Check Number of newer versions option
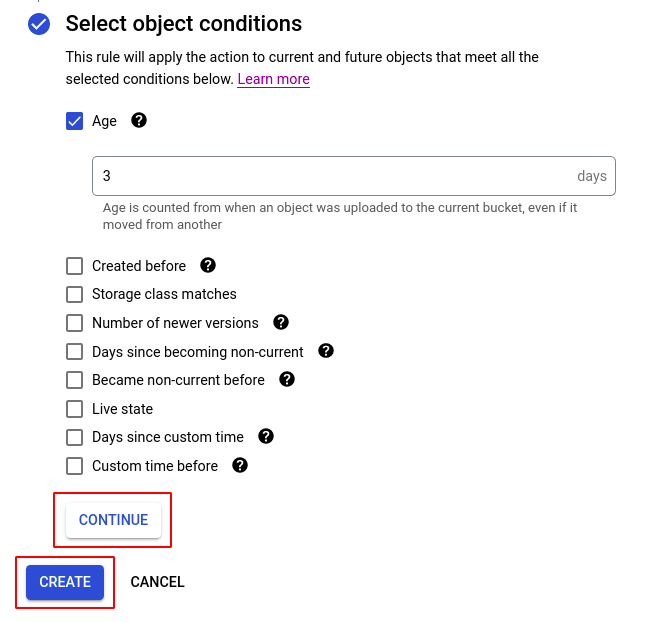The height and width of the screenshot is (622, 645). tap(74, 323)
